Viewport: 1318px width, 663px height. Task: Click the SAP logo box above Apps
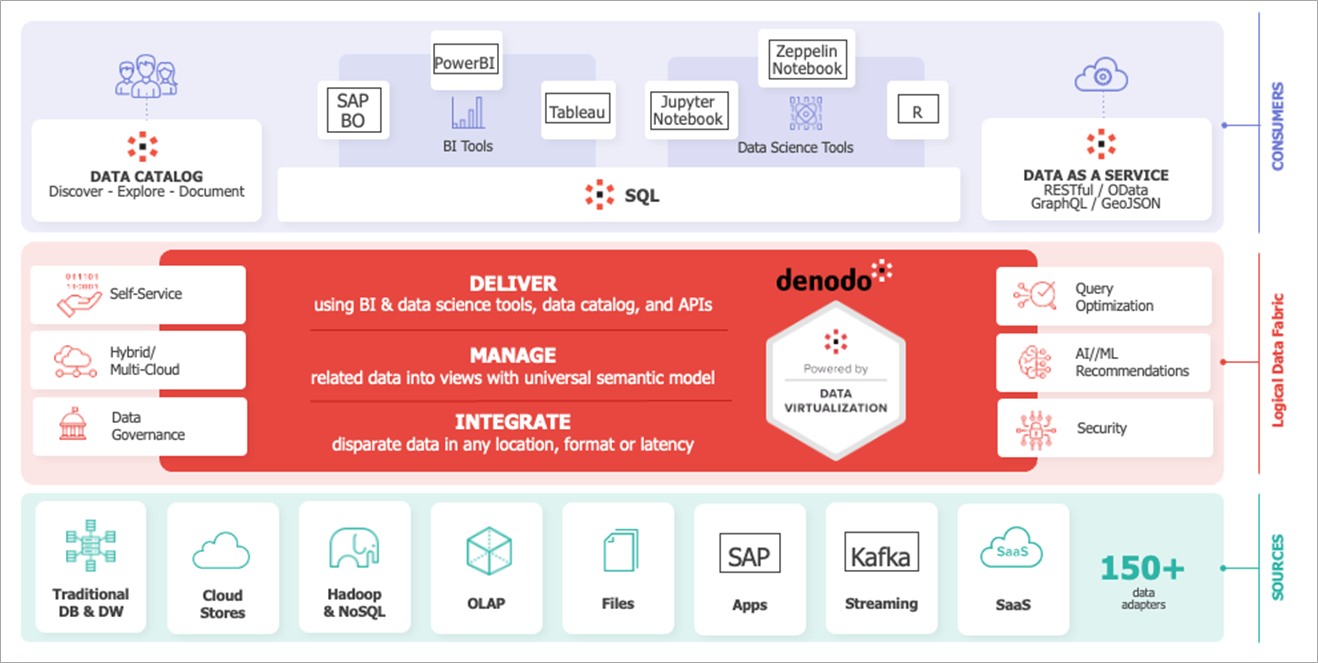click(749, 555)
